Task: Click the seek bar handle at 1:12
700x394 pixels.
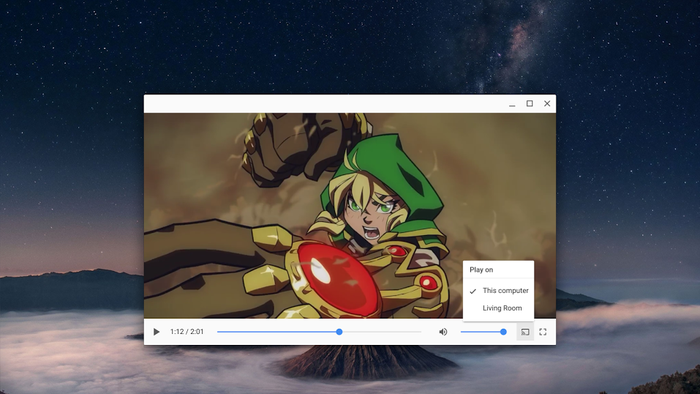Action: (x=339, y=332)
